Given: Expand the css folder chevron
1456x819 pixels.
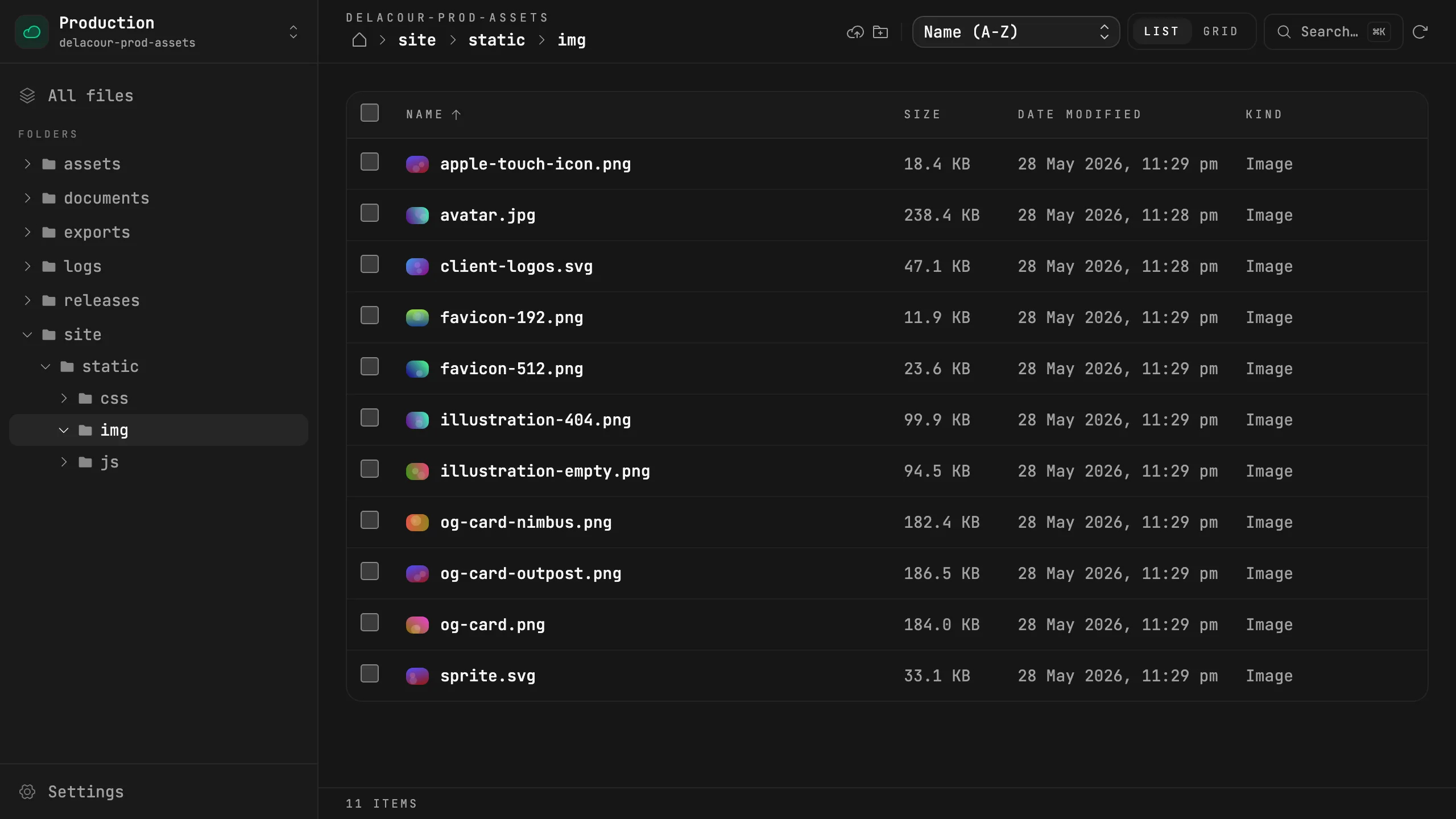Looking at the screenshot, I should [x=64, y=398].
